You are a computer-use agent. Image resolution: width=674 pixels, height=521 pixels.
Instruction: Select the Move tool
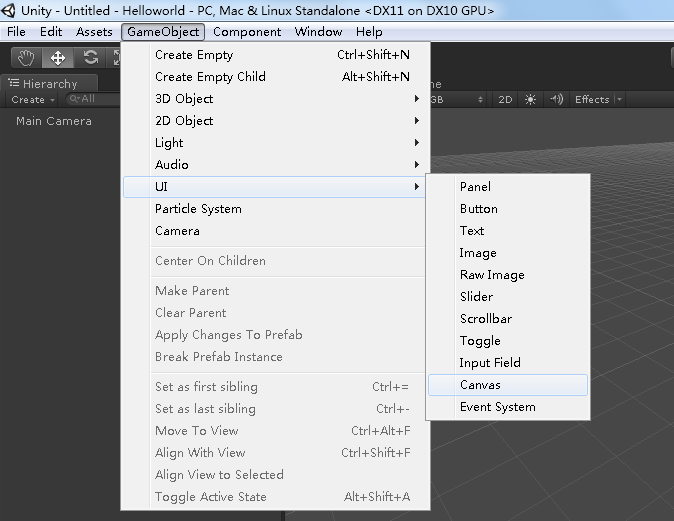point(58,58)
